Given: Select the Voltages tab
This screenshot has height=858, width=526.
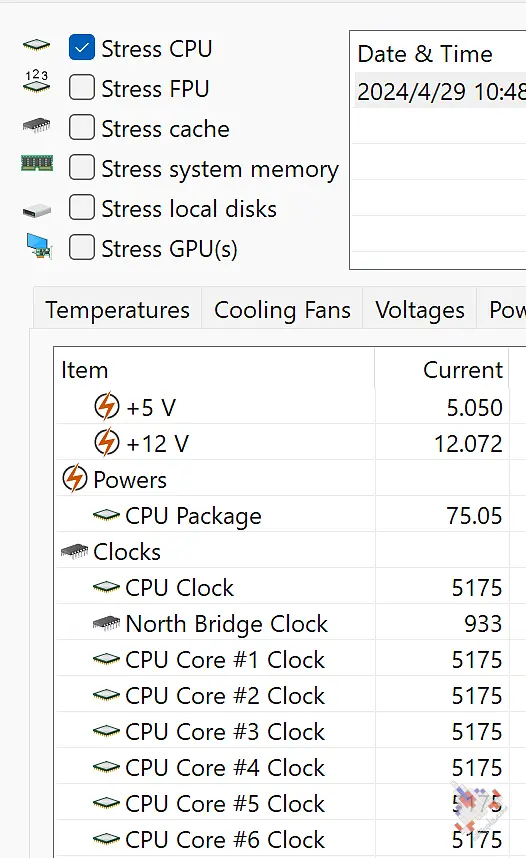Looking at the screenshot, I should coord(420,310).
